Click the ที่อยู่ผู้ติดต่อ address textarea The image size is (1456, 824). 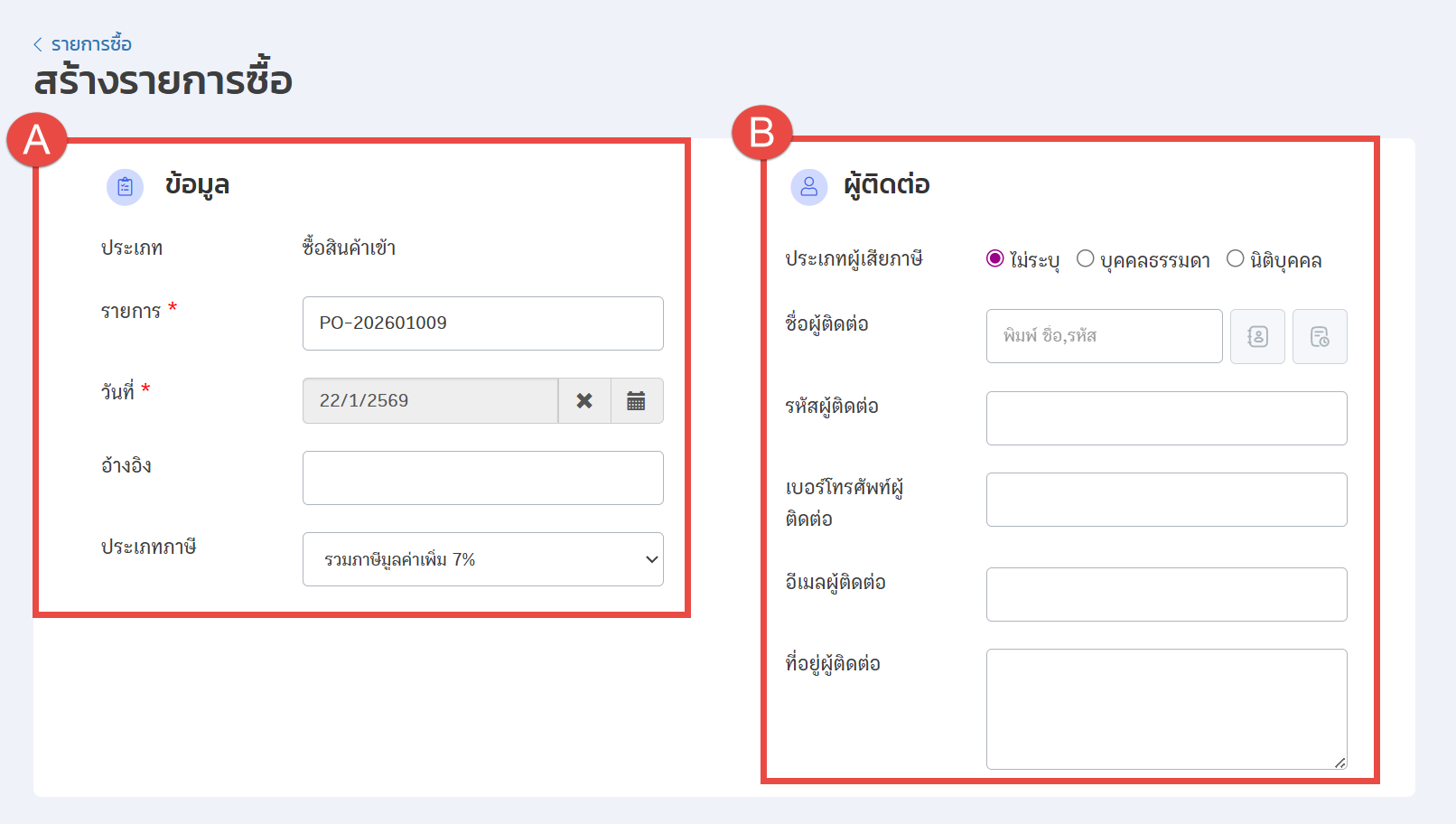pyautogui.click(x=1166, y=708)
